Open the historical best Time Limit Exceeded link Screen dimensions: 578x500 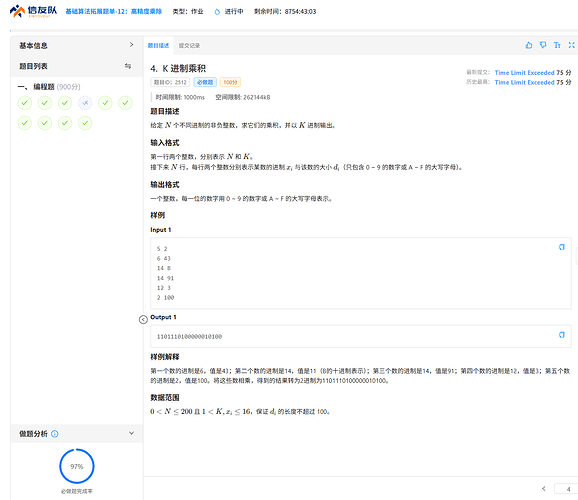(524, 82)
